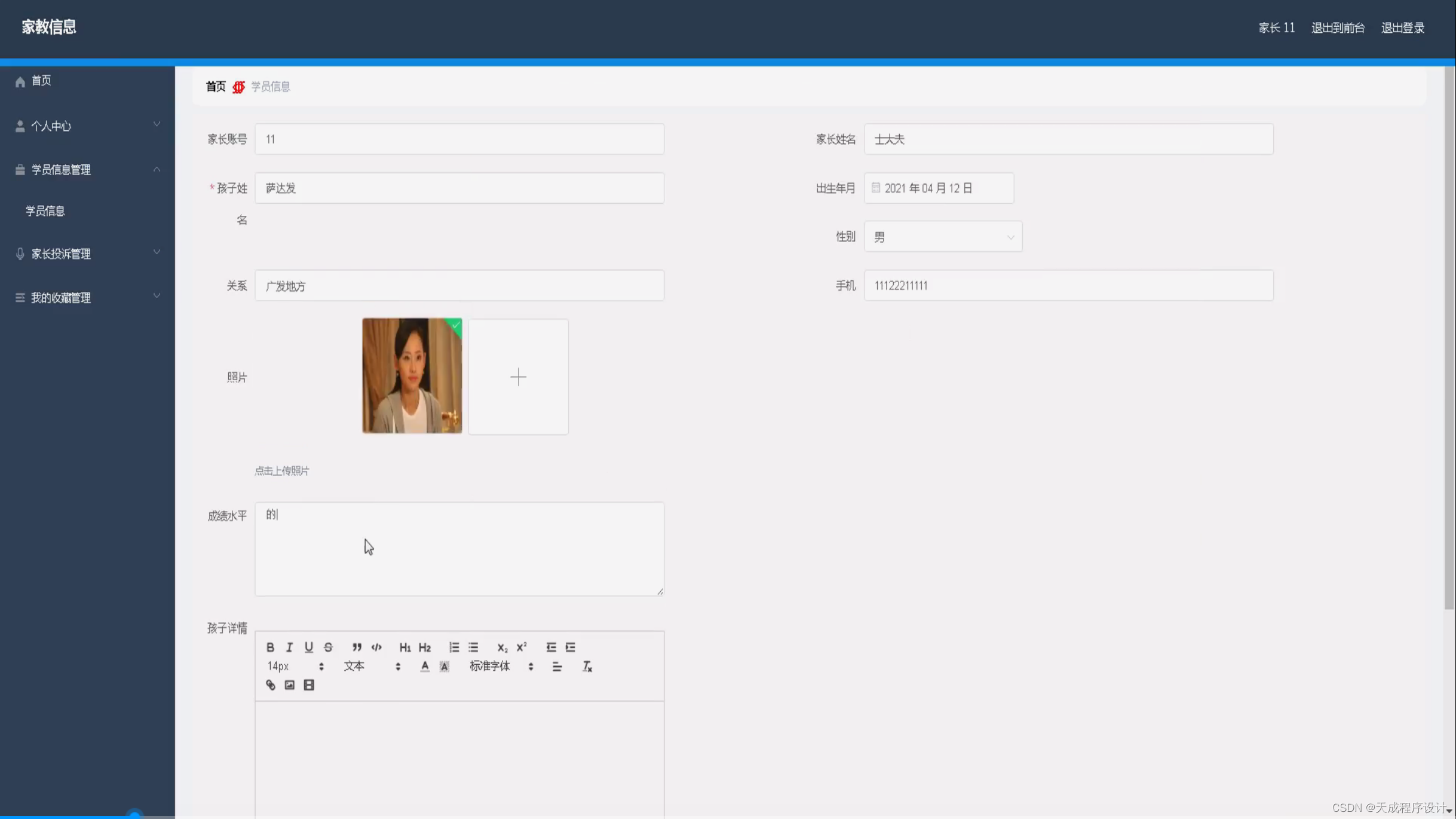Insert a hyperlink in the editor
This screenshot has height=819, width=1456.
(x=271, y=684)
